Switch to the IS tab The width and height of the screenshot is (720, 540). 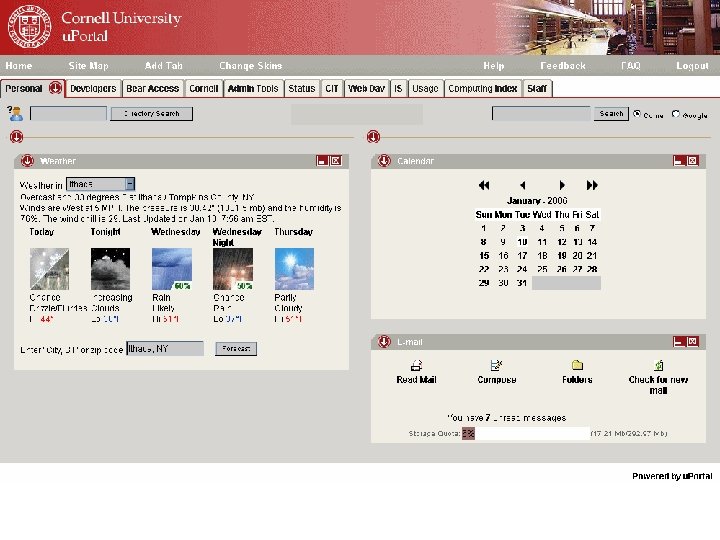pos(398,89)
